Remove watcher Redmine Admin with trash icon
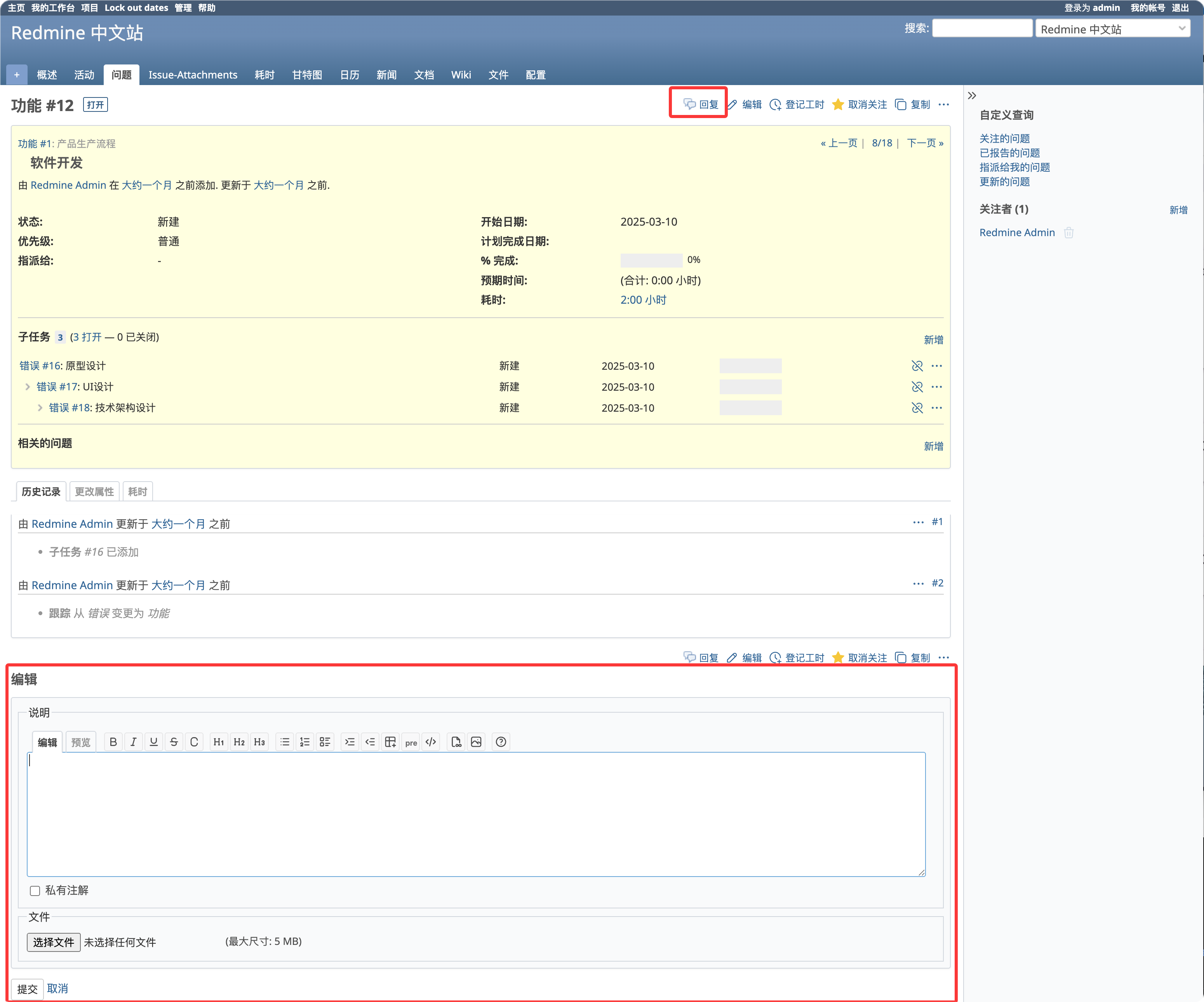 (1068, 232)
